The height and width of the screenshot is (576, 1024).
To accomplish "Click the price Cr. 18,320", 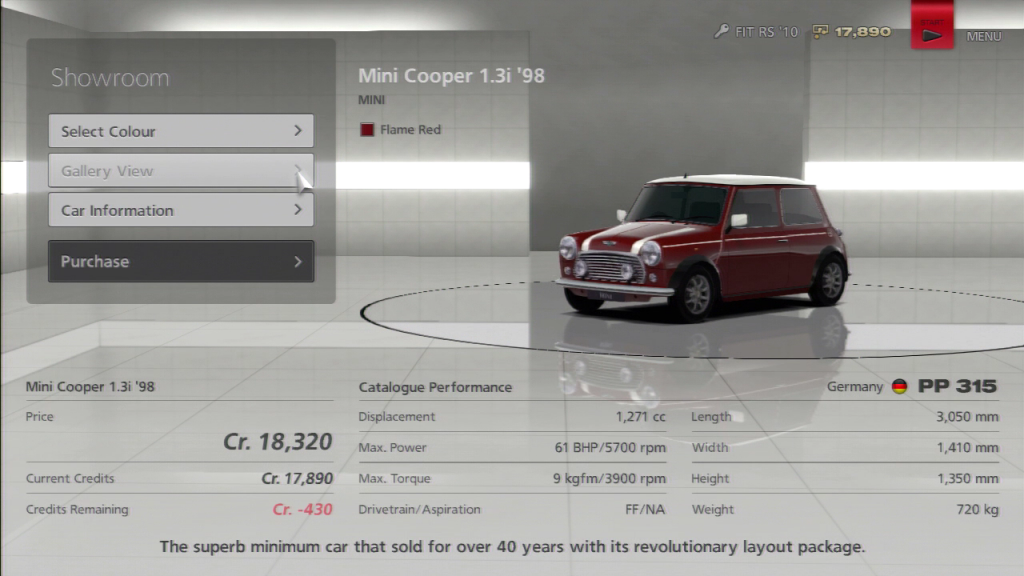I will tap(278, 441).
